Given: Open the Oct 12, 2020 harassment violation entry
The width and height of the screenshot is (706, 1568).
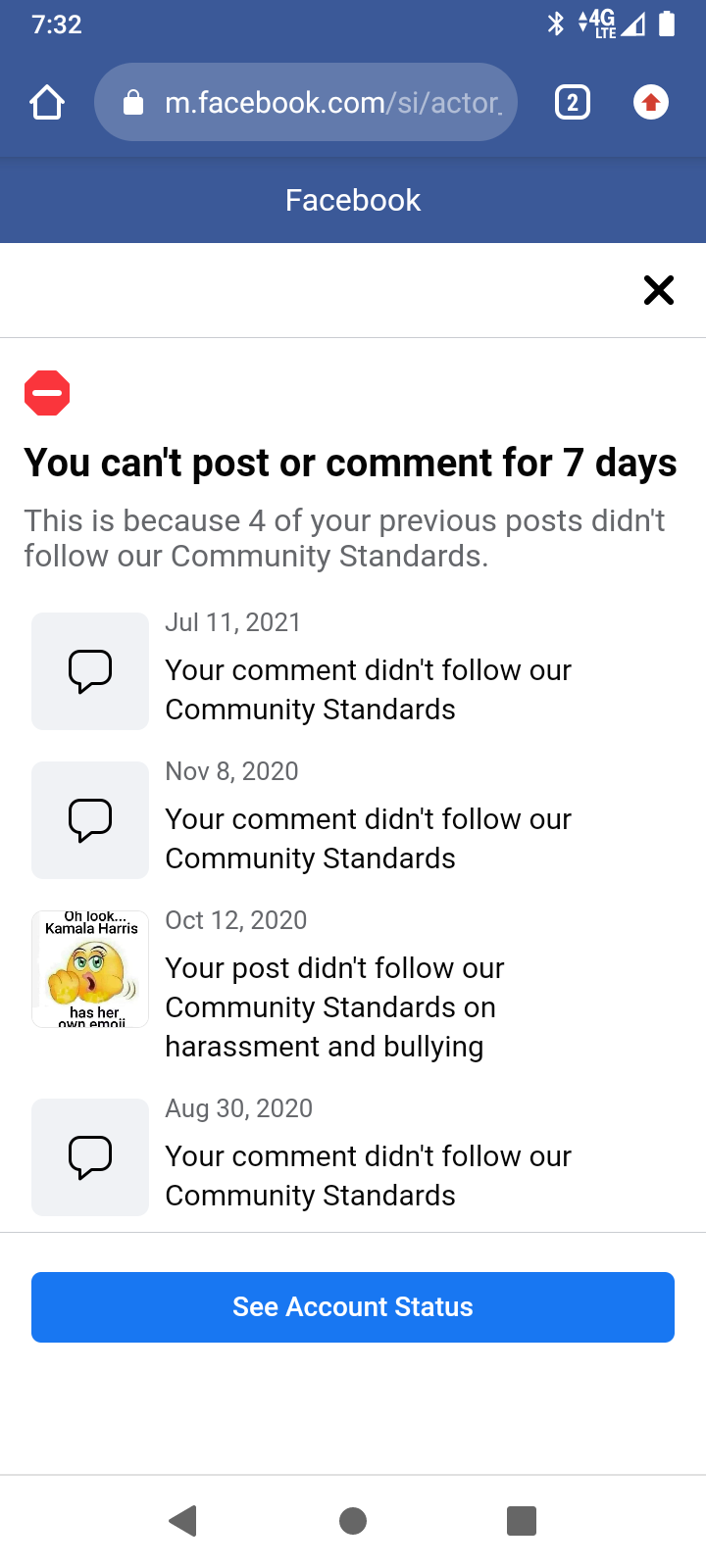Looking at the screenshot, I should tap(333, 1007).
